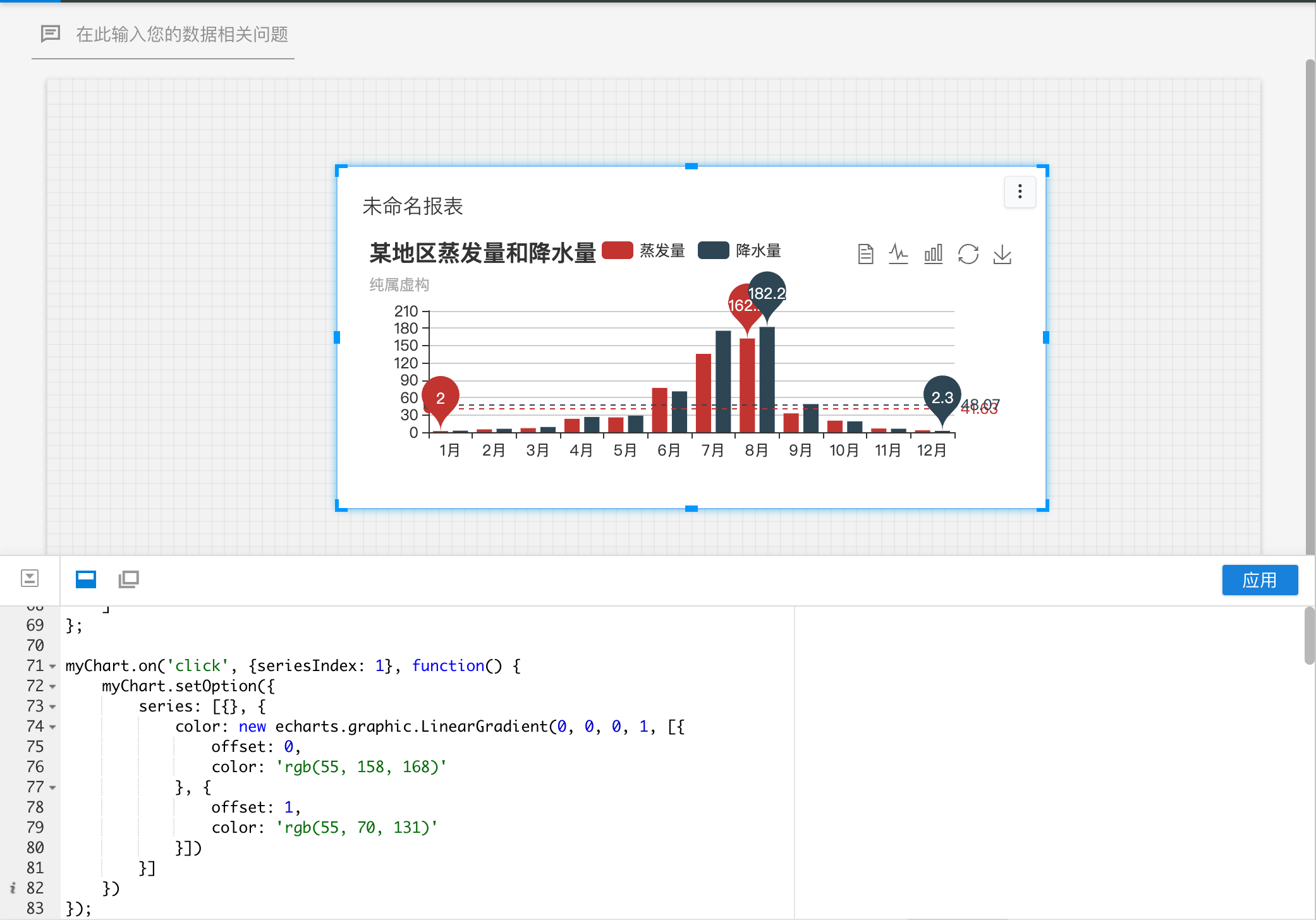Viewport: 1316px width, 920px height.
Task: Click the chat bubble icon beside the question input
Action: tap(51, 34)
